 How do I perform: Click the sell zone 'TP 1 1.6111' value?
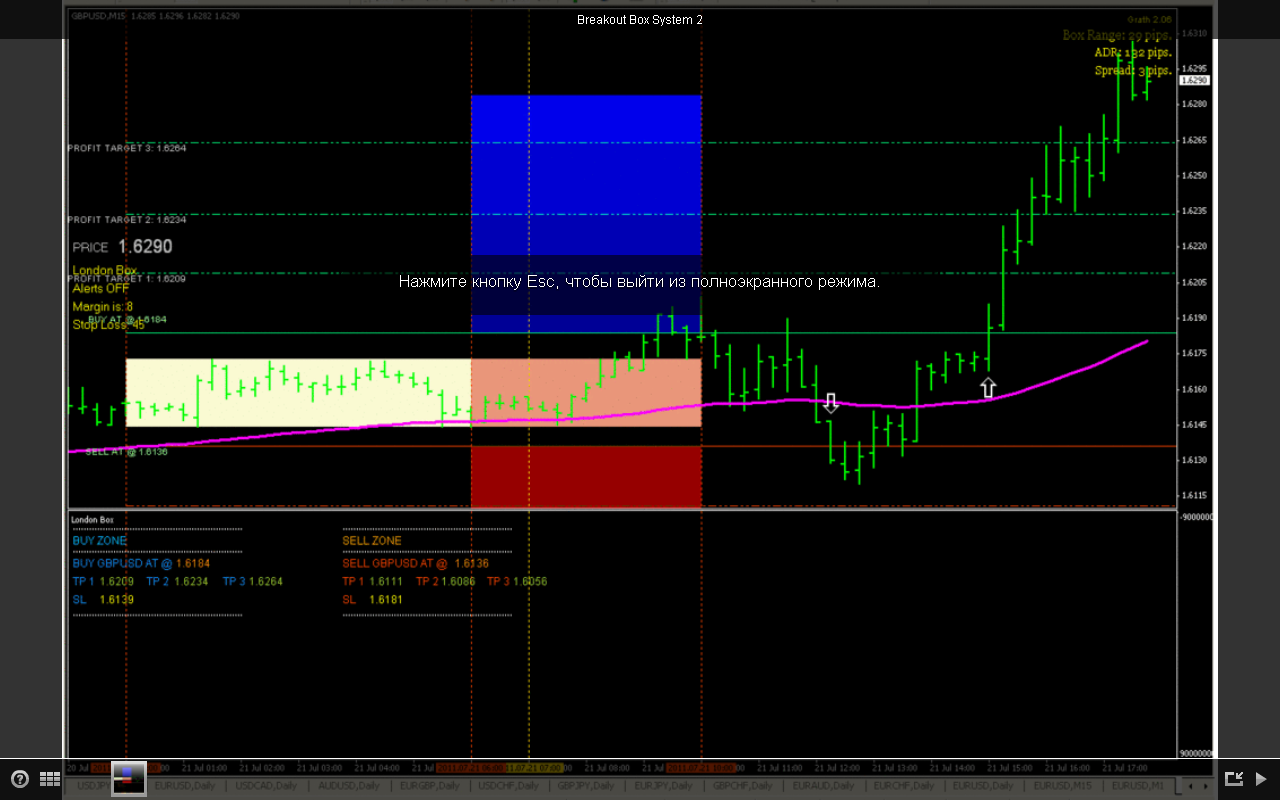(373, 581)
